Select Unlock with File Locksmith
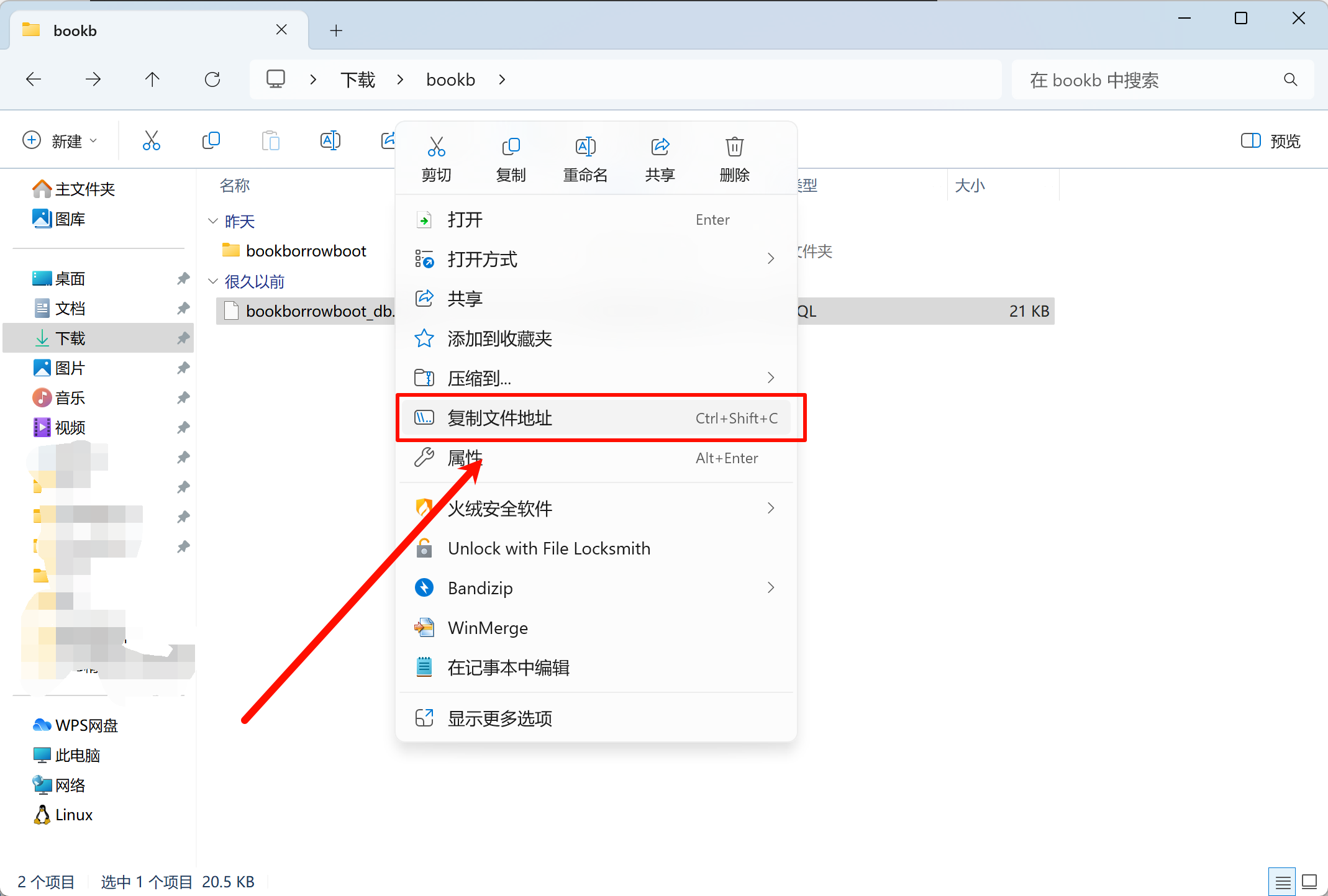This screenshot has height=896, width=1328. coord(596,549)
